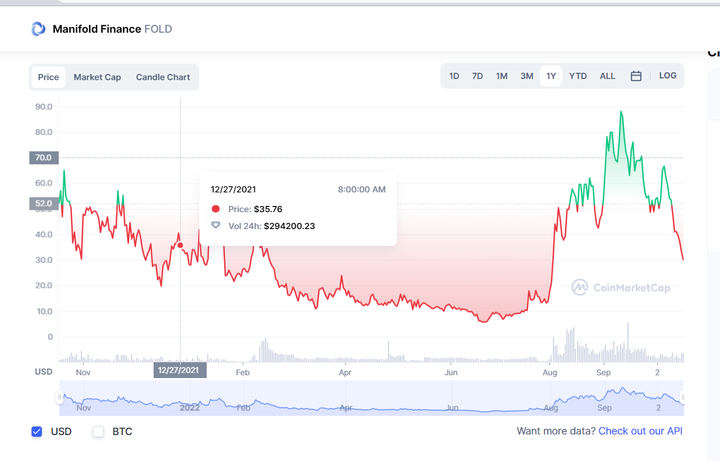
Task: Open the Check out our API link
Action: 640,431
